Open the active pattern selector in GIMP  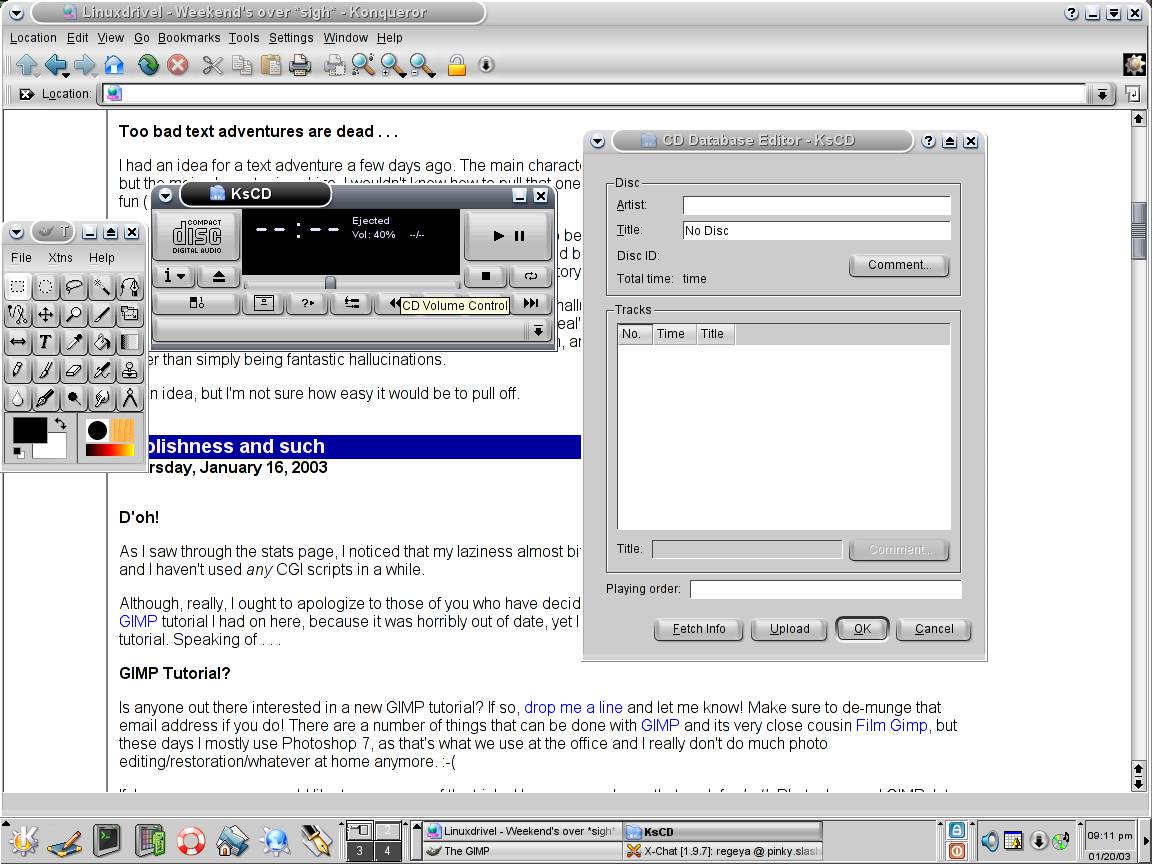[x=123, y=430]
